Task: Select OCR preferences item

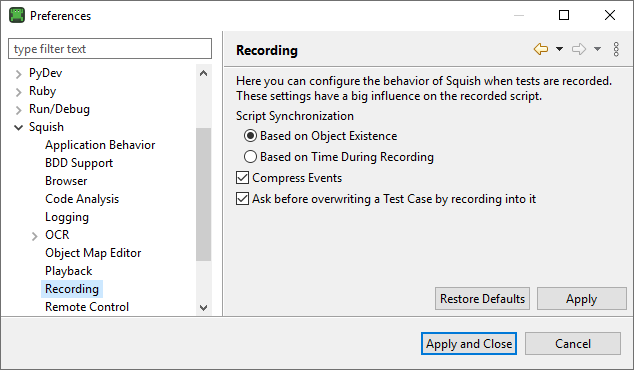Action: (57, 235)
